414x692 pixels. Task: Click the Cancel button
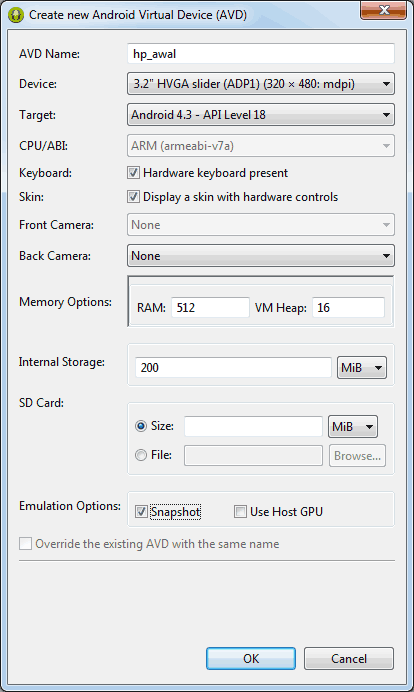(x=349, y=658)
